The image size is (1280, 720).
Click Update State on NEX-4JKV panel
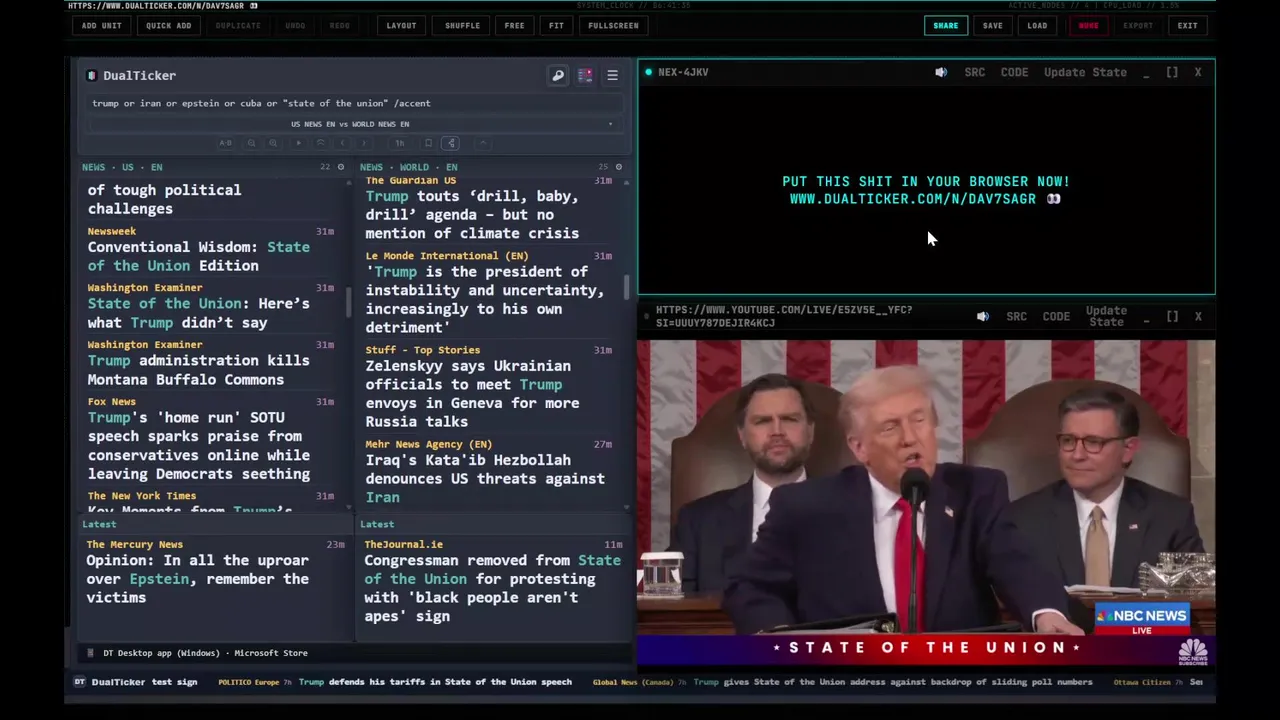pyautogui.click(x=1085, y=72)
